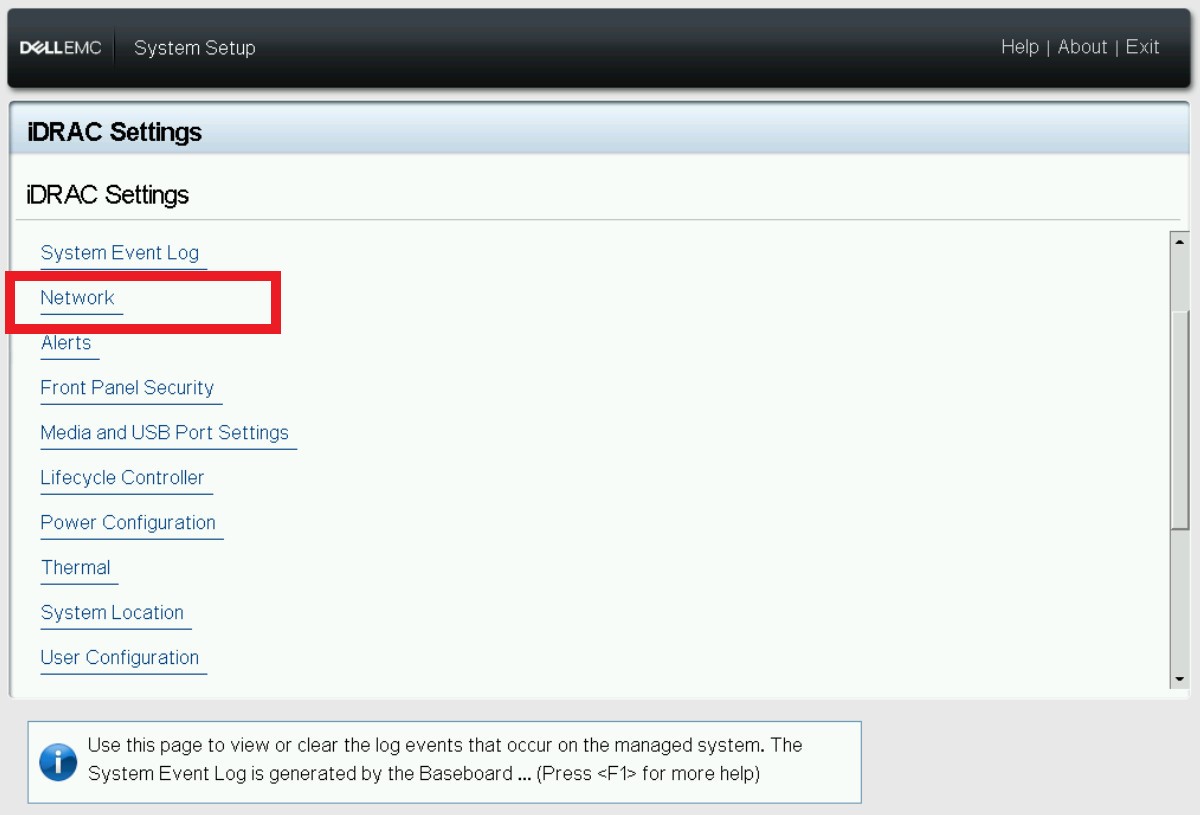Viewport: 1200px width, 815px height.
Task: Open Front Panel Security settings
Action: 130,387
